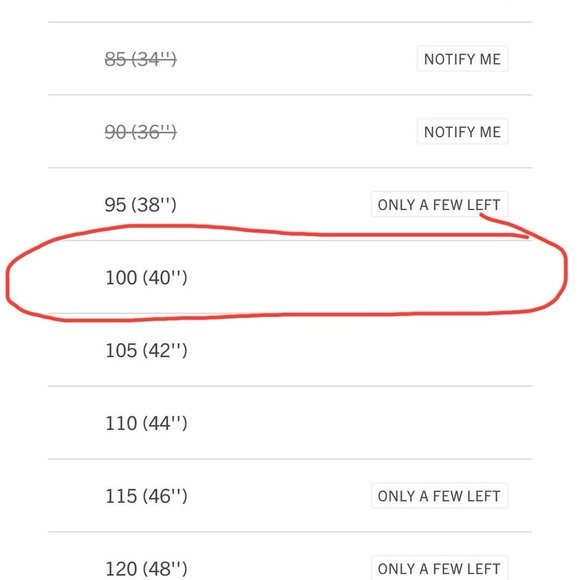Tap Only A Few Left badge for 95
Image resolution: width=580 pixels, height=580 pixels.
[x=439, y=204]
